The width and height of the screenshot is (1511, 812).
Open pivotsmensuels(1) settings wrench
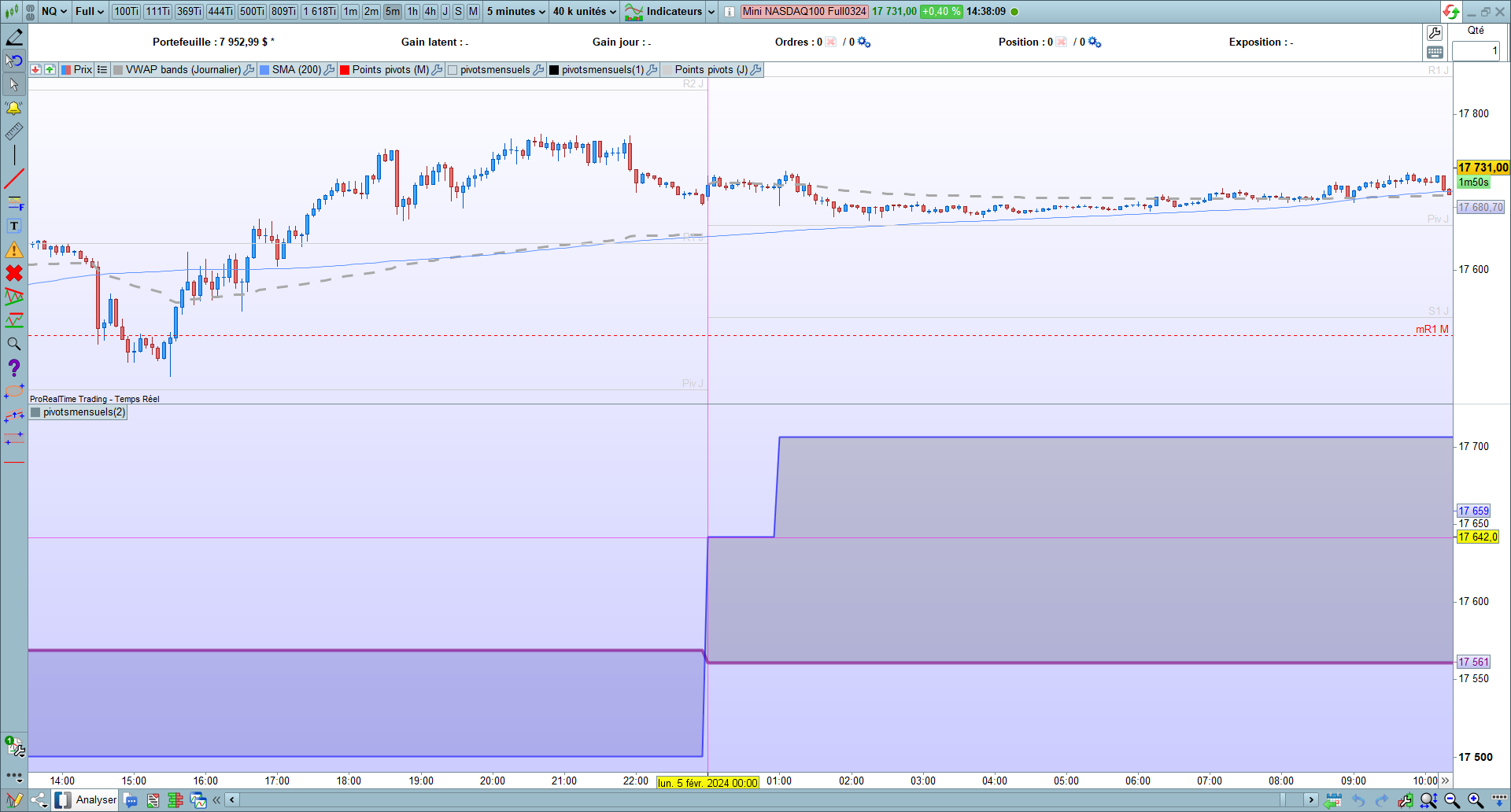652,70
